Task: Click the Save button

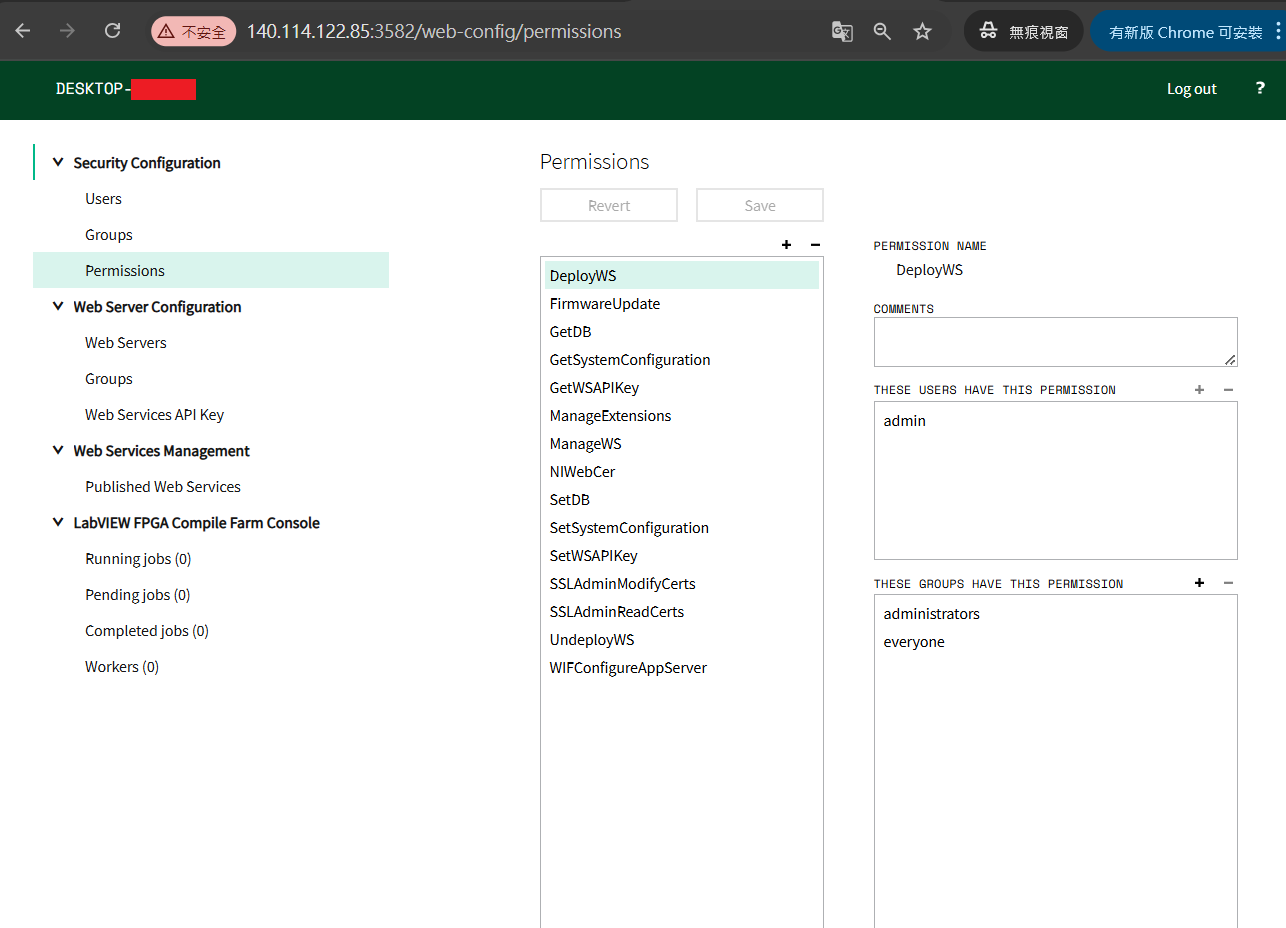Action: tap(760, 205)
